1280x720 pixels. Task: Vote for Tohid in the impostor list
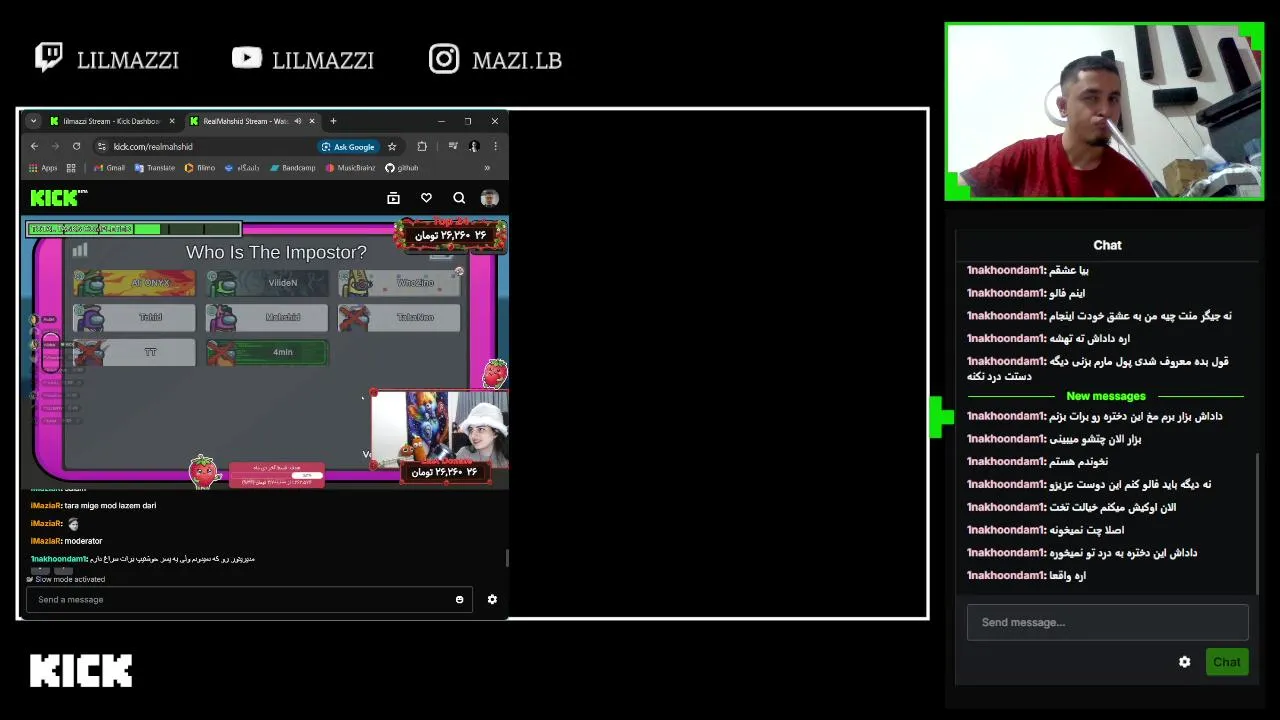(x=134, y=318)
